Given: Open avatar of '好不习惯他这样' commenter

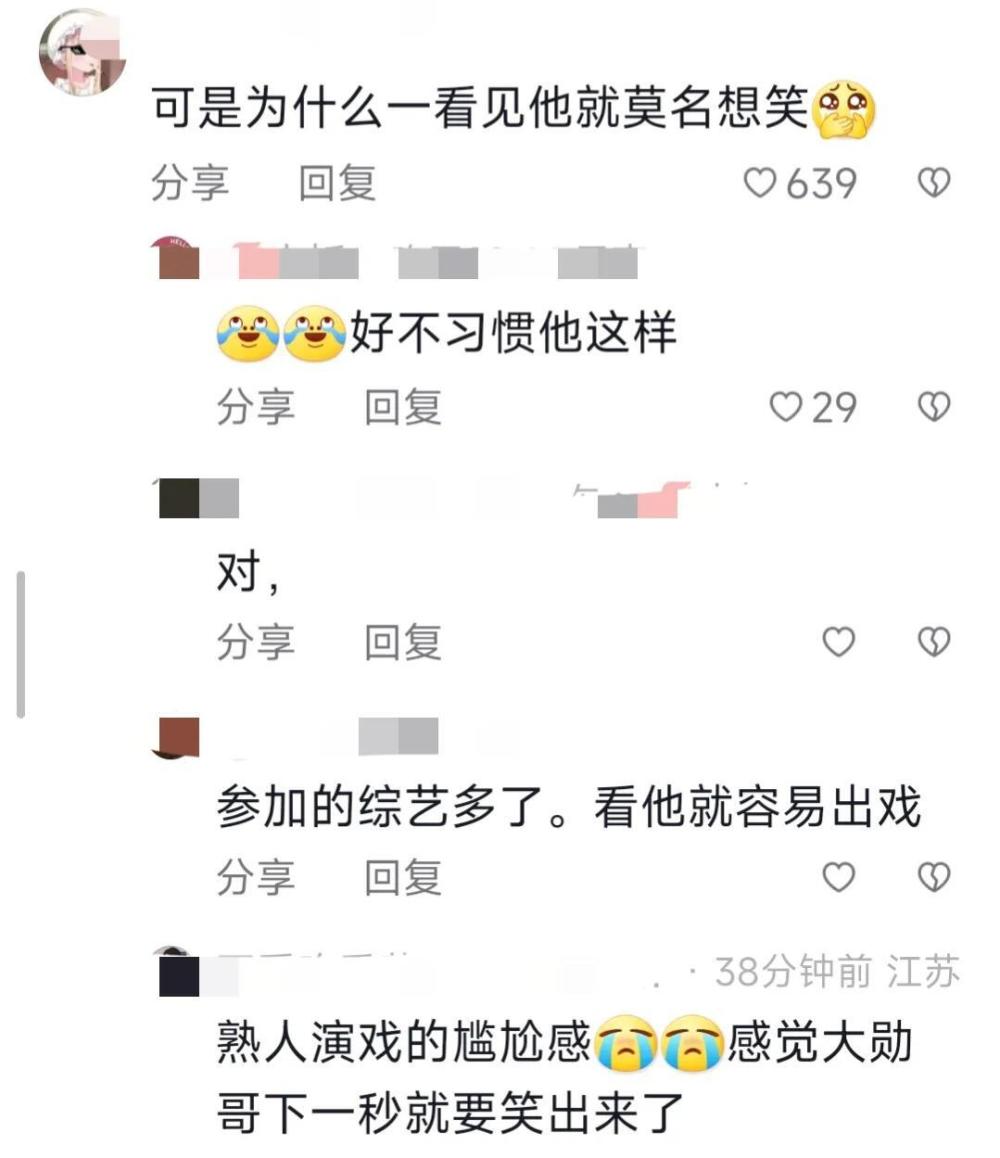Looking at the screenshot, I should [179, 258].
